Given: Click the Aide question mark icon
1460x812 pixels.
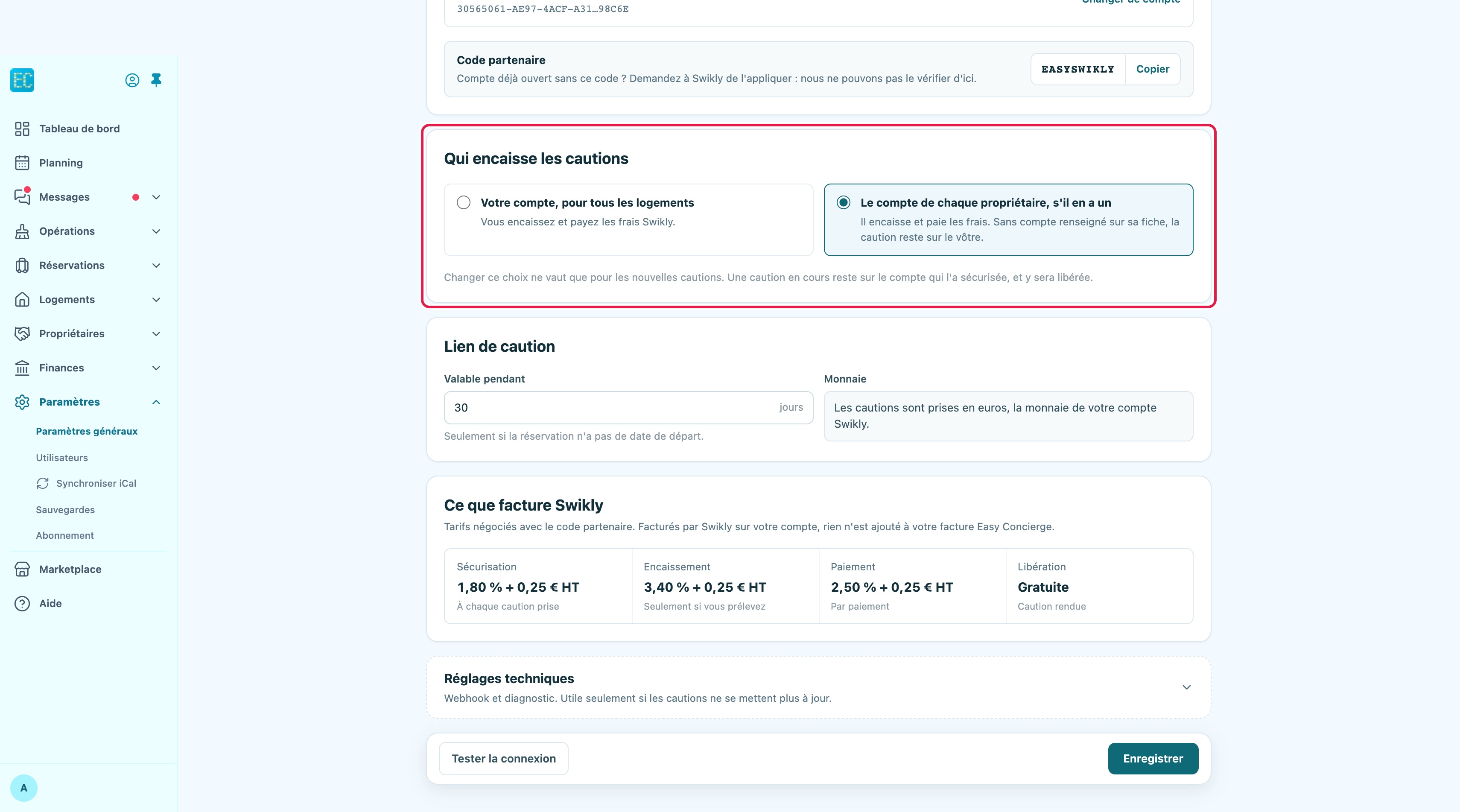Looking at the screenshot, I should (22, 604).
